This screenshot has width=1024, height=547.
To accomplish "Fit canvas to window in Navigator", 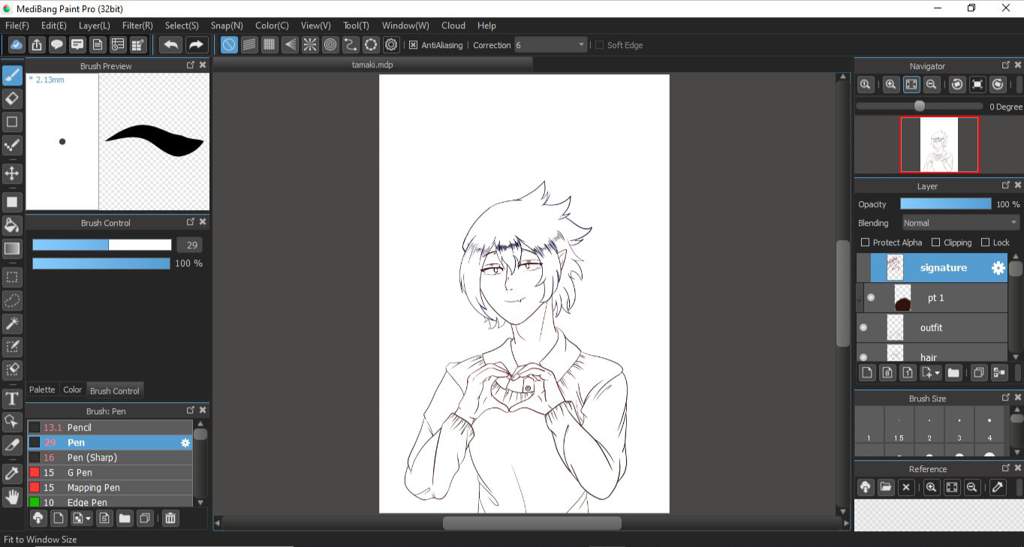I will pos(911,85).
